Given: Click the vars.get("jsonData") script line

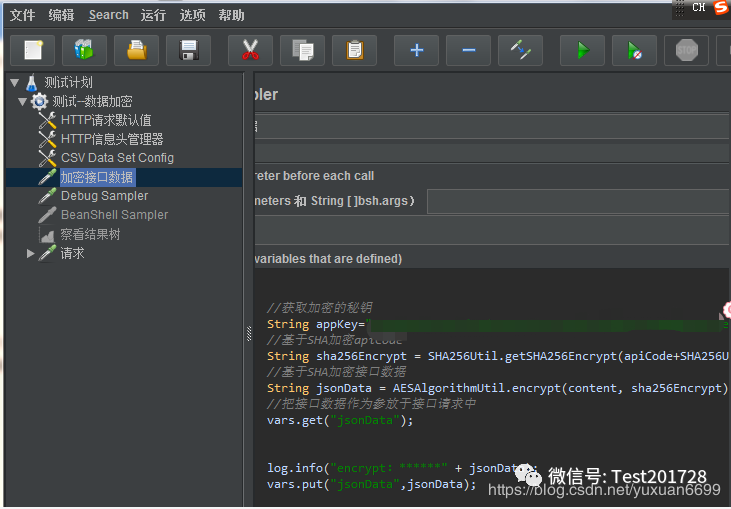Looking at the screenshot, I should [x=340, y=420].
